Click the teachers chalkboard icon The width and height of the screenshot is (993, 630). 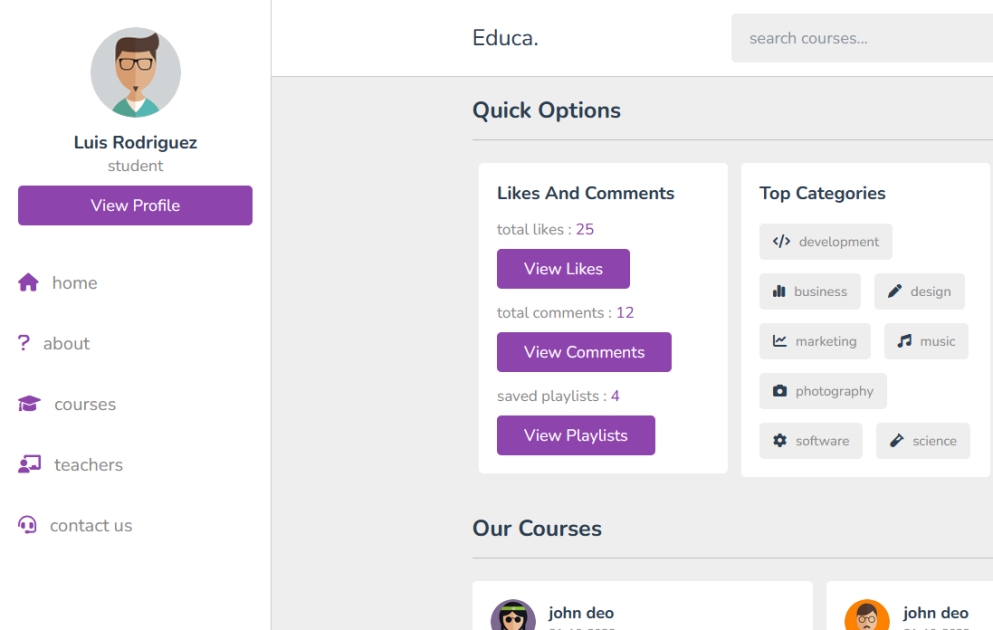tap(29, 464)
